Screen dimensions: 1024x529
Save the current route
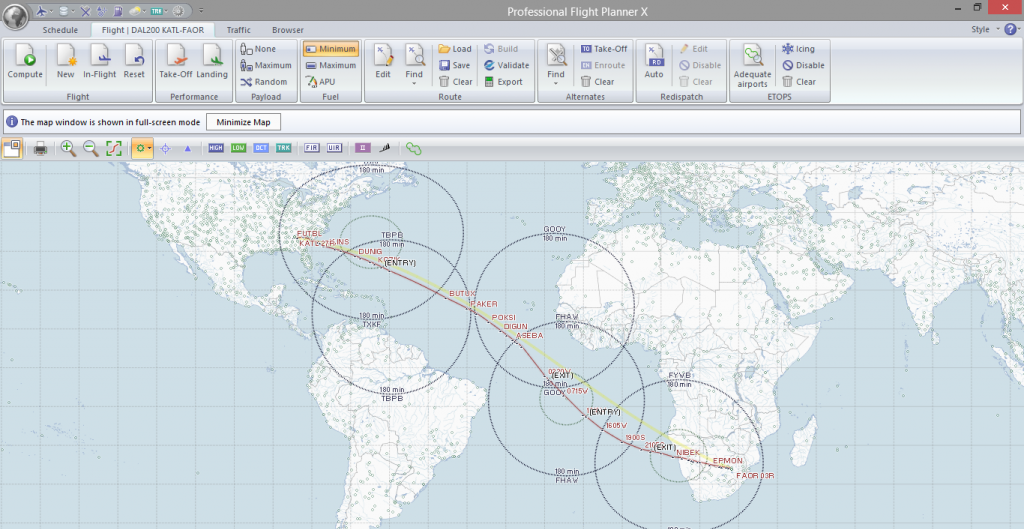pyautogui.click(x=455, y=65)
